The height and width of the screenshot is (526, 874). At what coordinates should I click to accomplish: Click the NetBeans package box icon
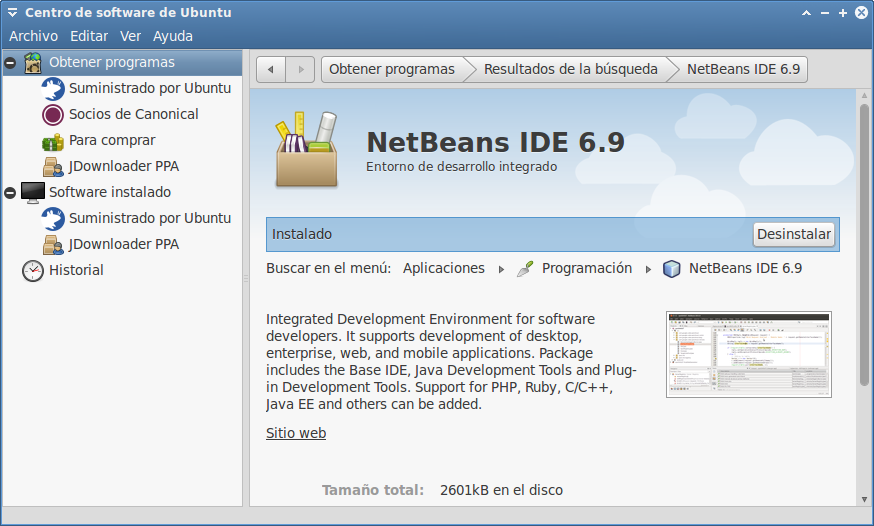[x=307, y=149]
